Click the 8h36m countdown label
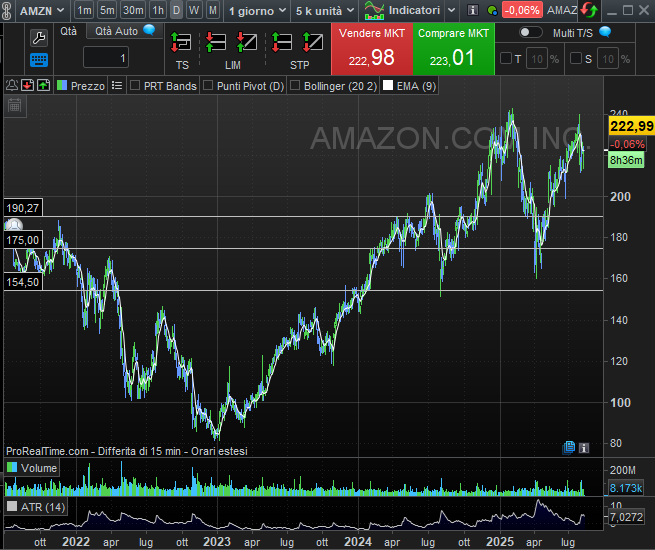 tap(626, 160)
